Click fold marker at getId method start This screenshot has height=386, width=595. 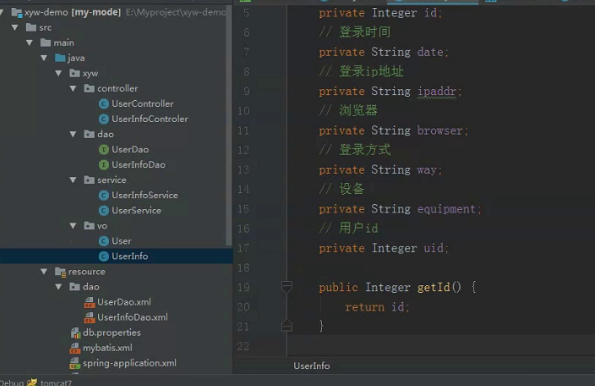[286, 287]
